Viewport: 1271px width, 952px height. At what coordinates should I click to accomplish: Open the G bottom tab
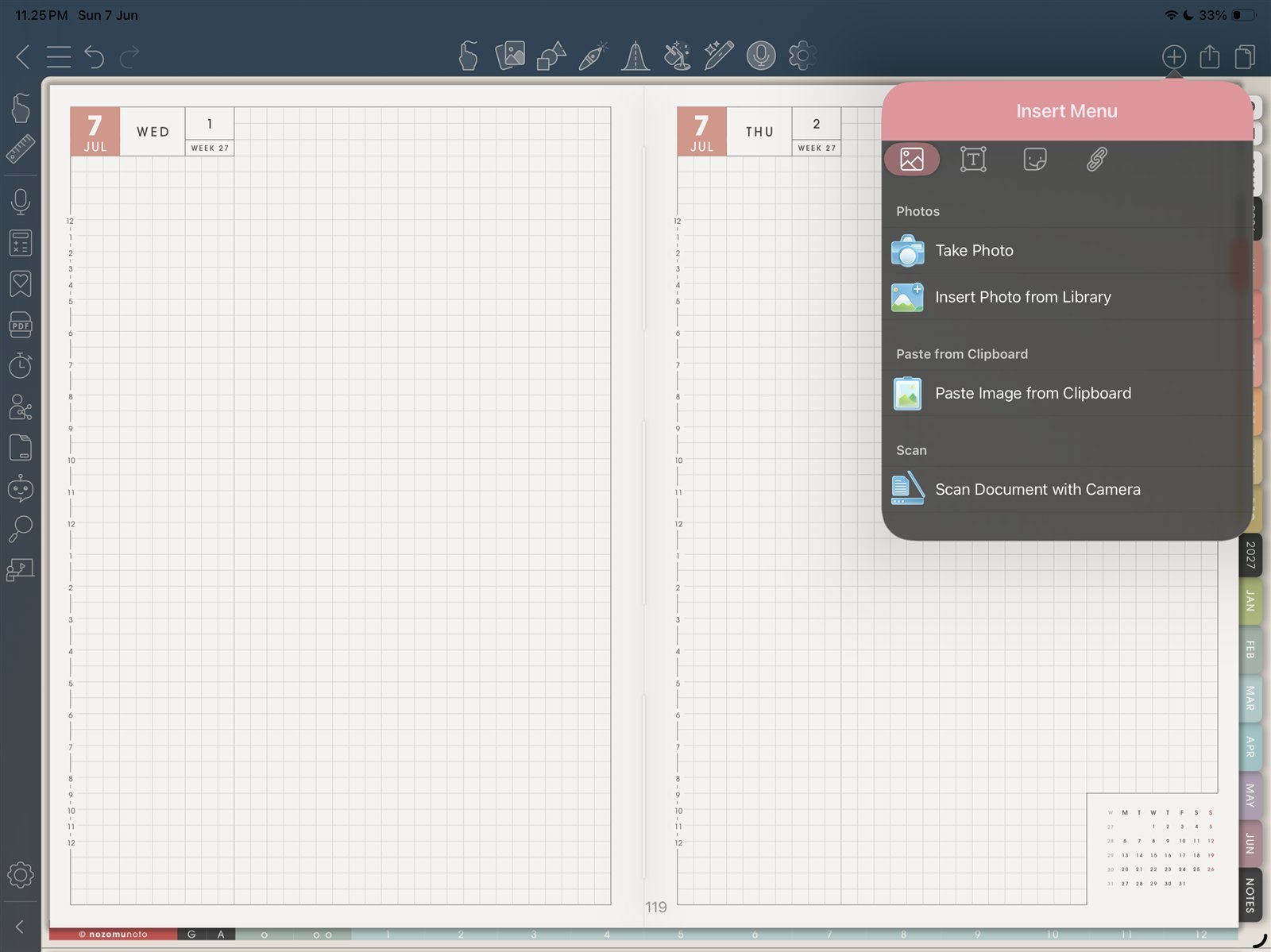click(x=191, y=935)
